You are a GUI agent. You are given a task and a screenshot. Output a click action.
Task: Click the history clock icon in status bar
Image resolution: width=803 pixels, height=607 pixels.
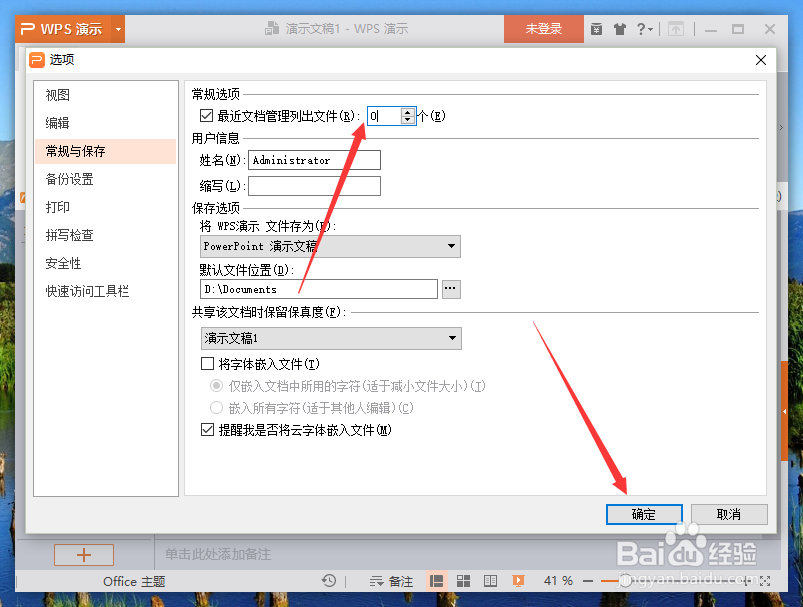tap(329, 581)
